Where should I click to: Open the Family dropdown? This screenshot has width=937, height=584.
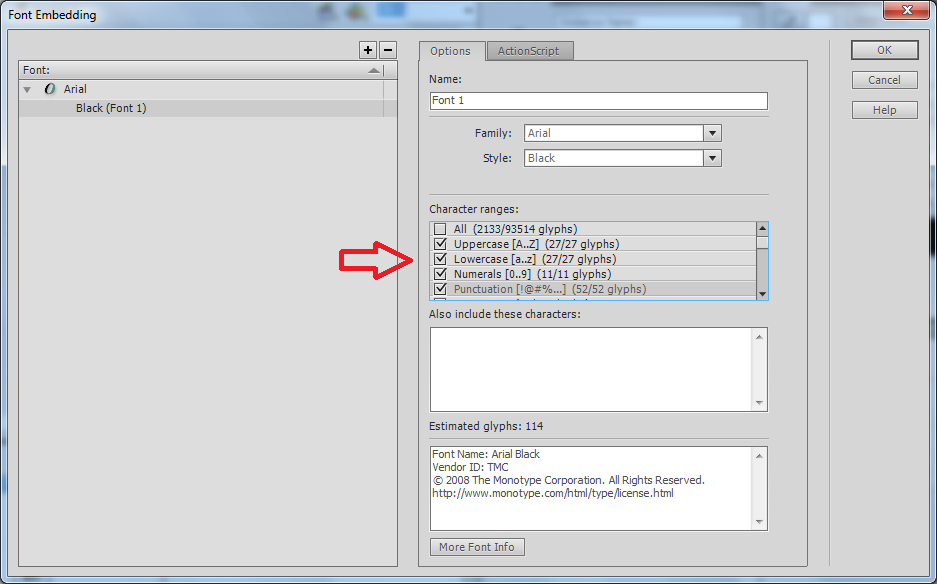(712, 133)
